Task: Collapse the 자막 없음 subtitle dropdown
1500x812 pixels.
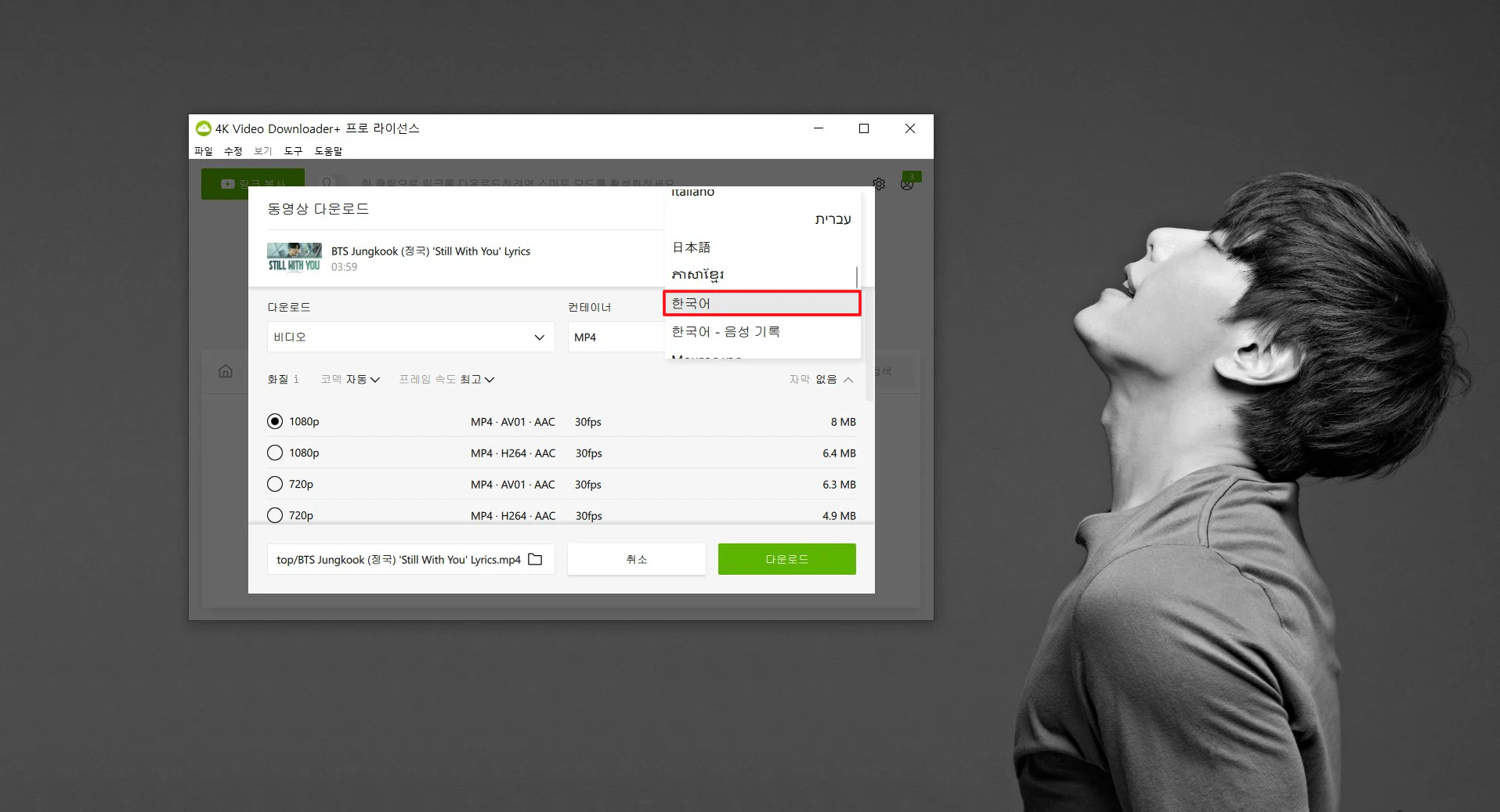Action: click(821, 379)
